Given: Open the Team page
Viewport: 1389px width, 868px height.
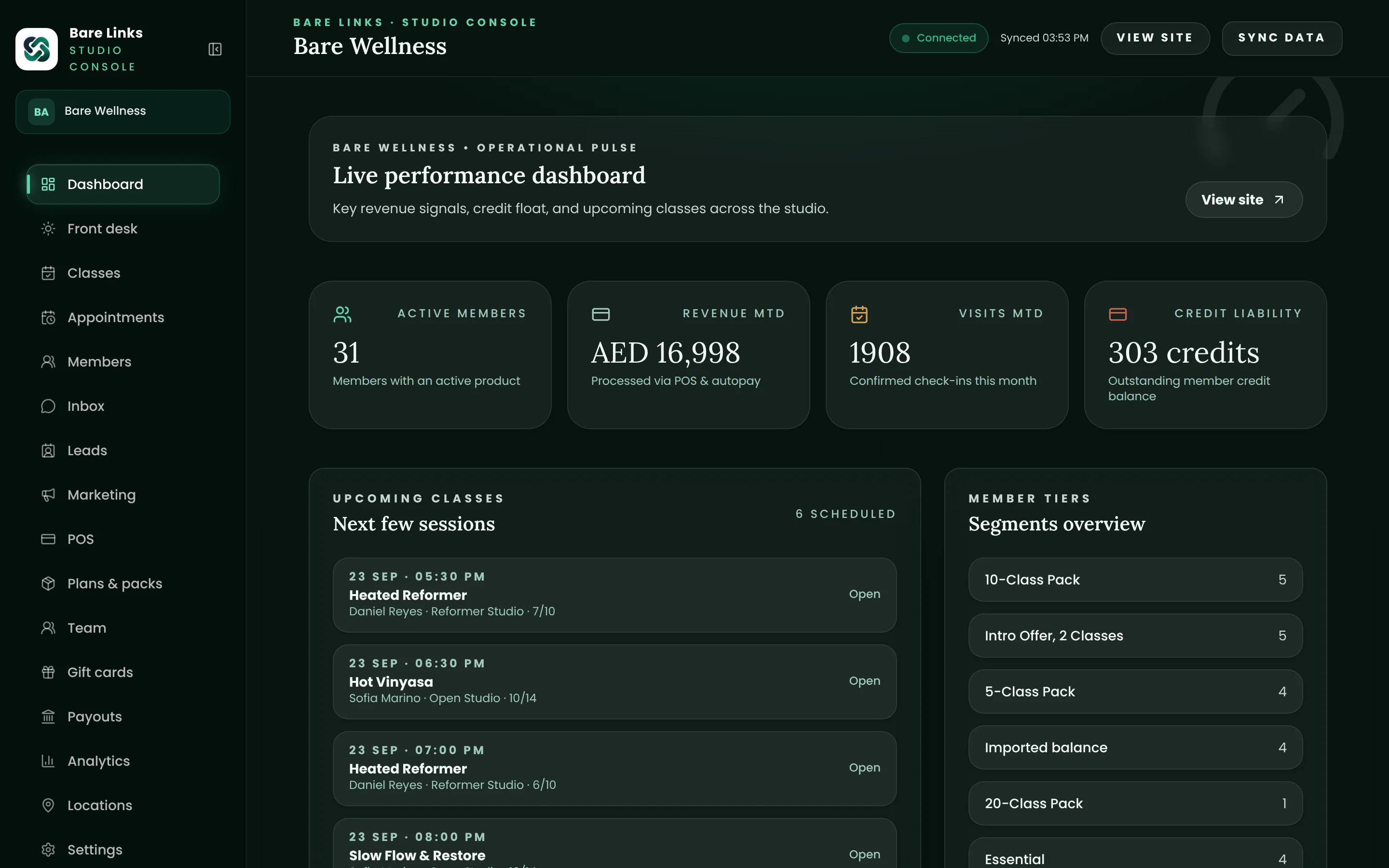Looking at the screenshot, I should (x=123, y=628).
